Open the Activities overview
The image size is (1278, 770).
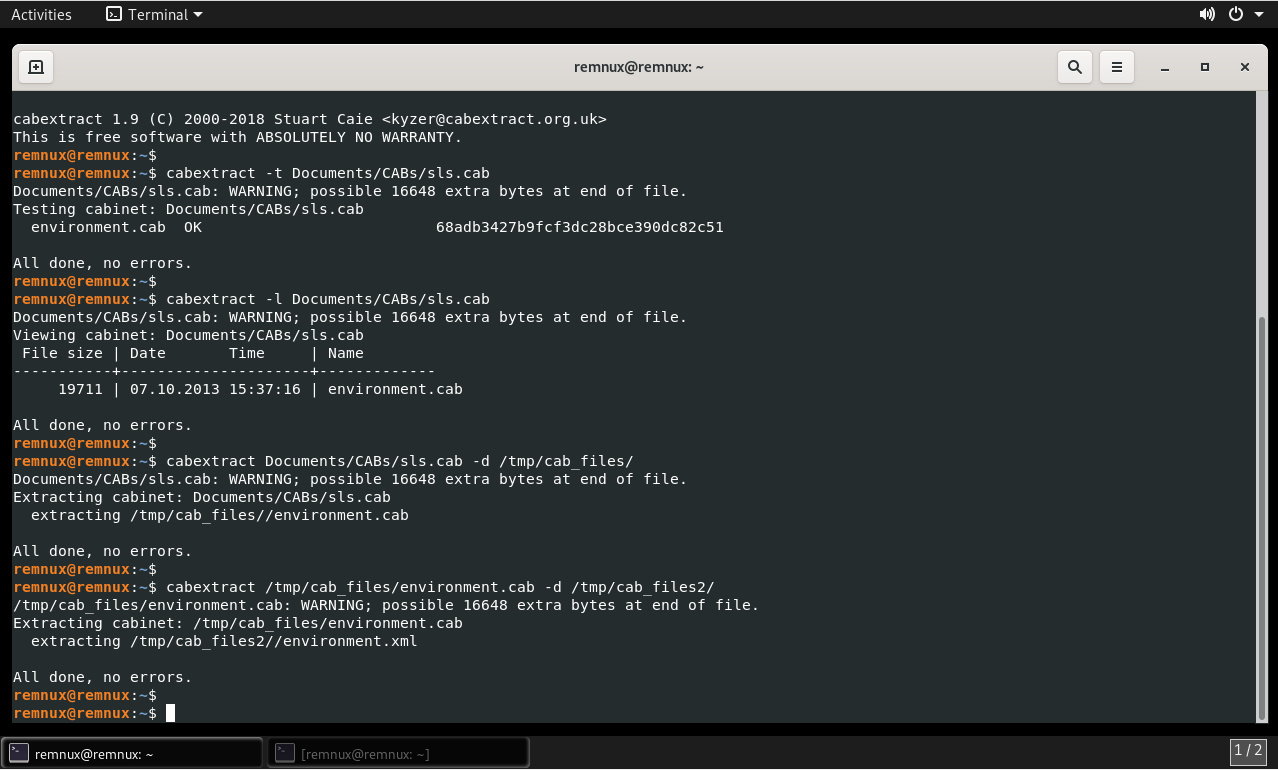point(41,14)
